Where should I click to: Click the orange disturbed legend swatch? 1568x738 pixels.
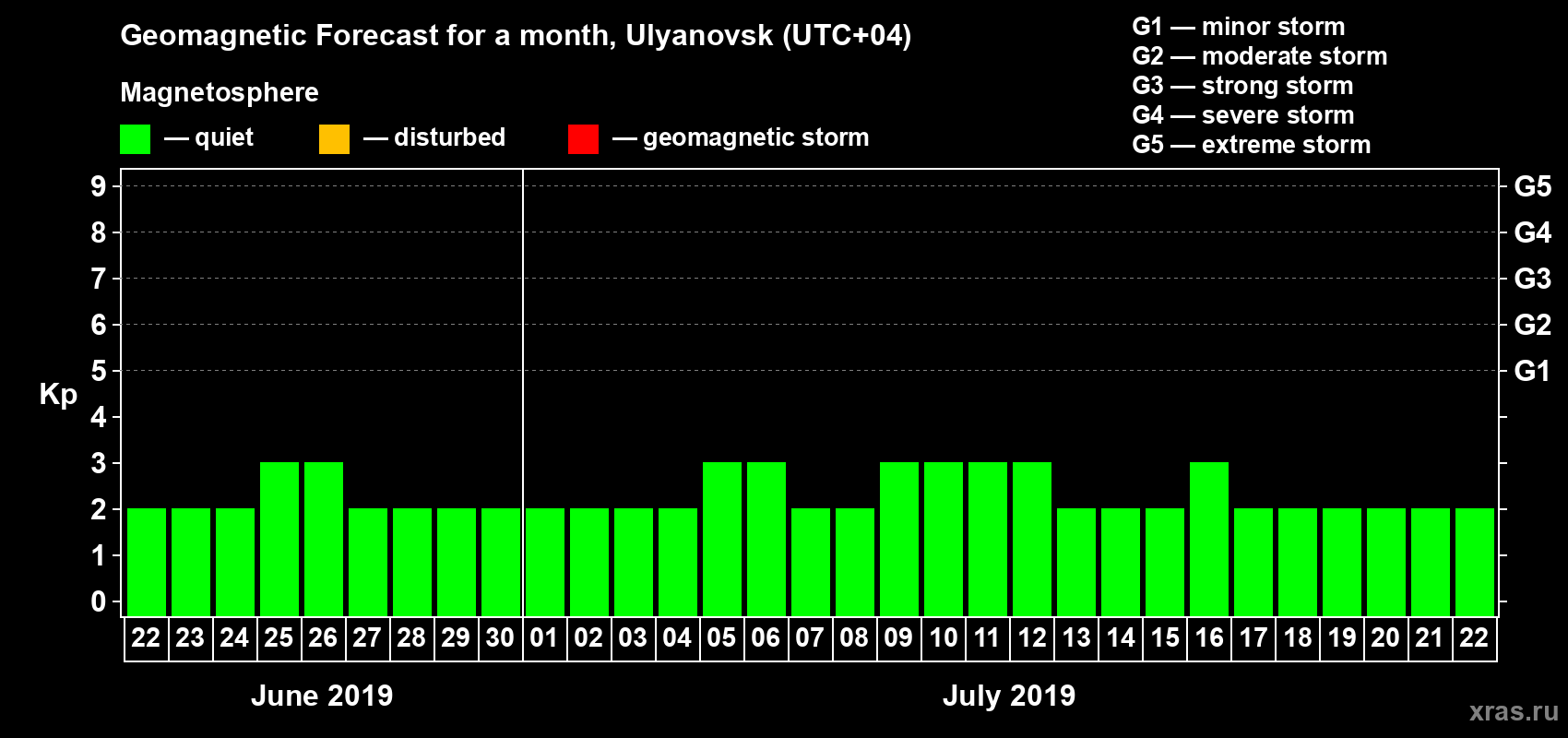click(334, 139)
